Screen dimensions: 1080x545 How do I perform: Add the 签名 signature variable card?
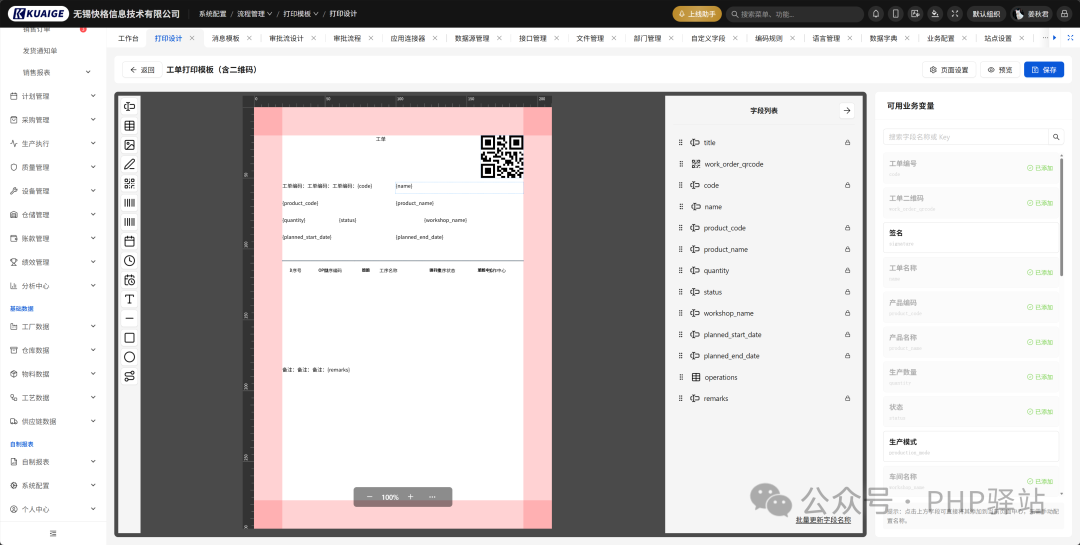click(970, 237)
